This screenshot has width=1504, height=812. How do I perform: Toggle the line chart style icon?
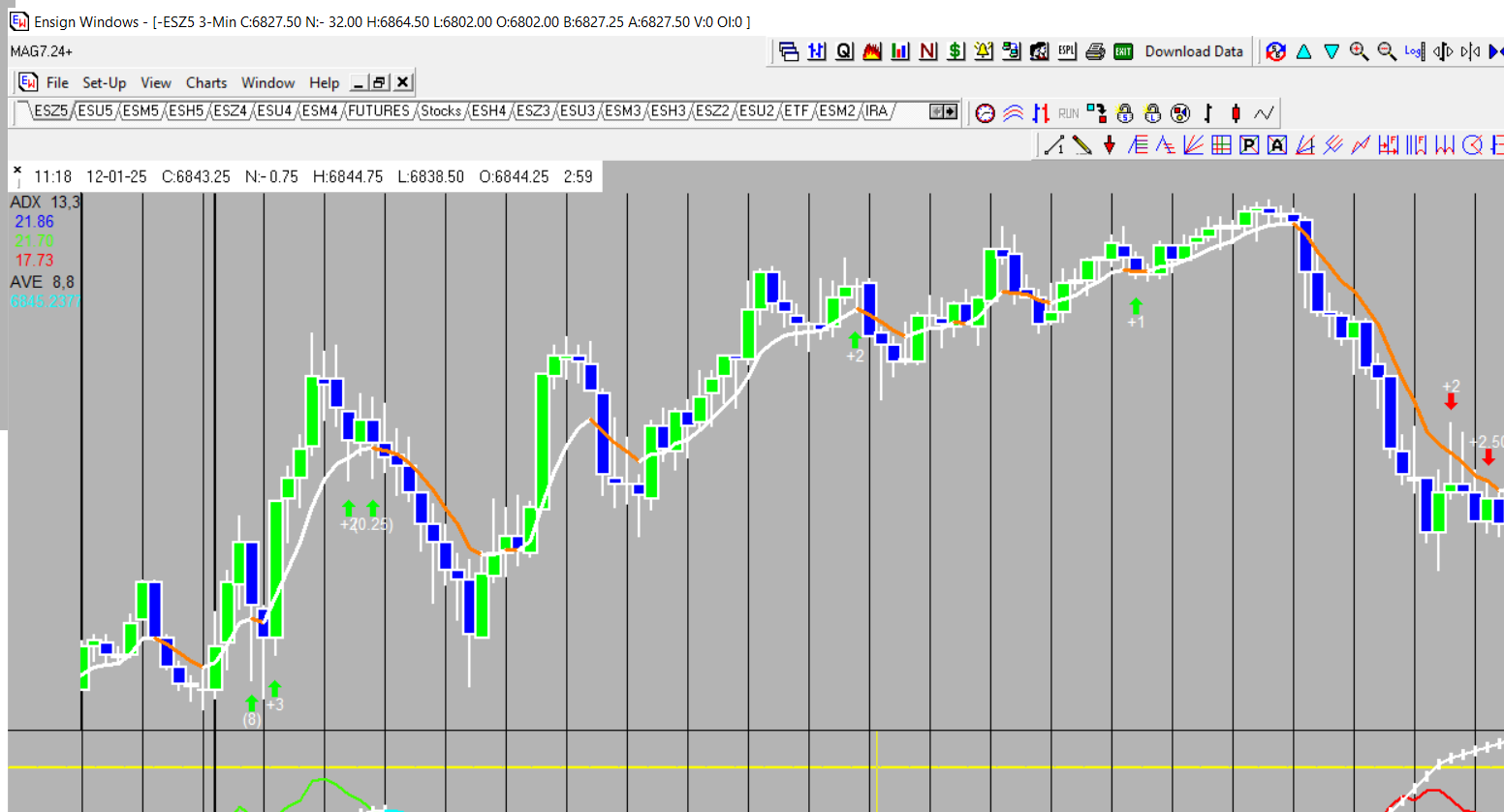1264,113
